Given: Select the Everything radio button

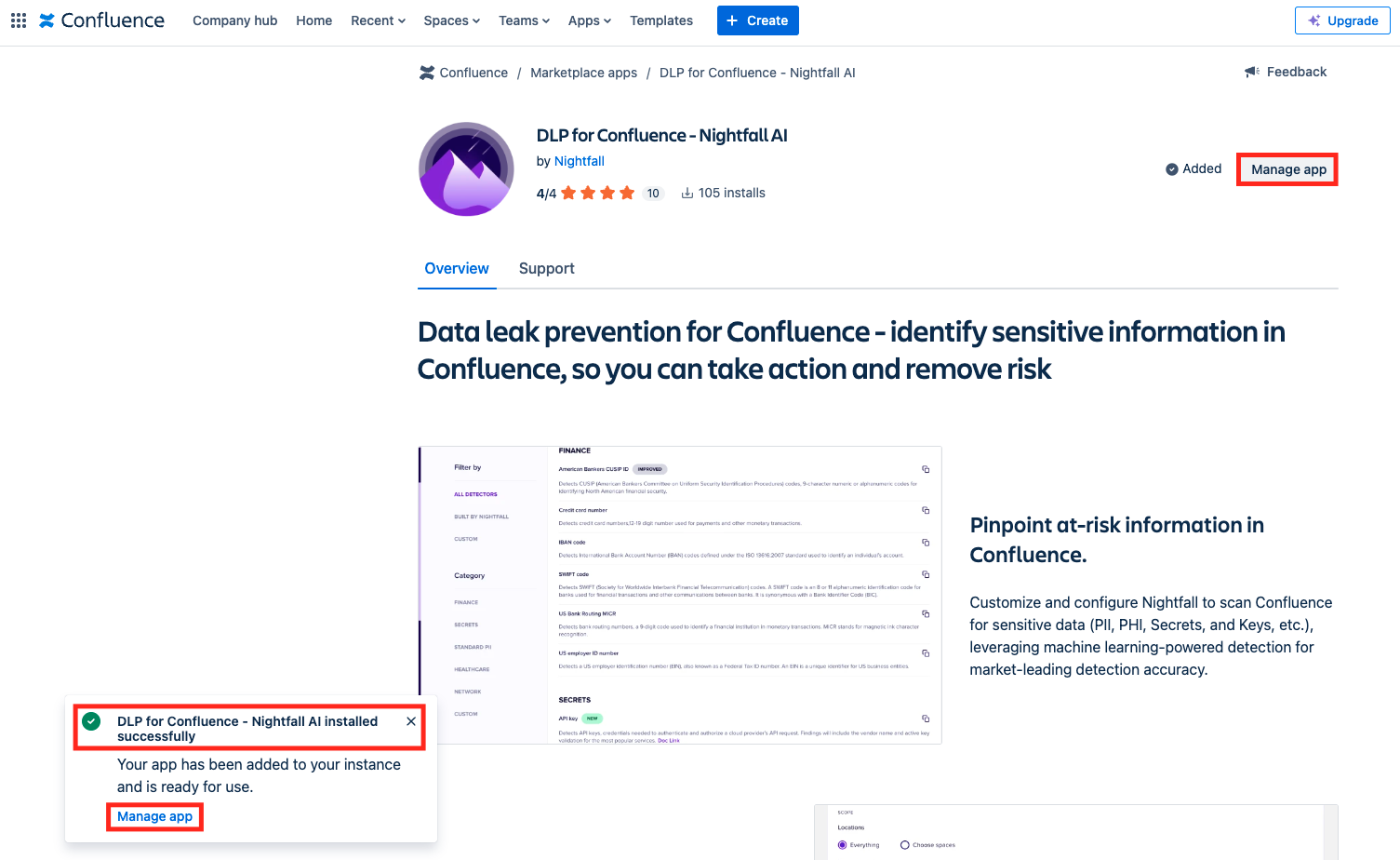Looking at the screenshot, I should pos(843,845).
